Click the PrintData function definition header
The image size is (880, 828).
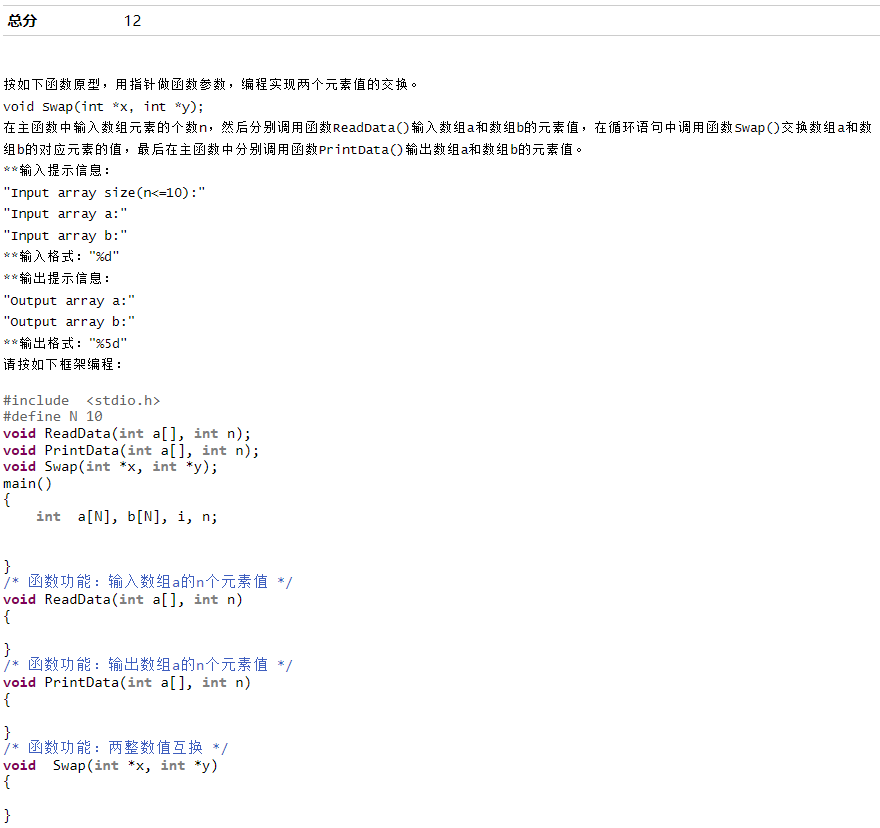click(127, 683)
